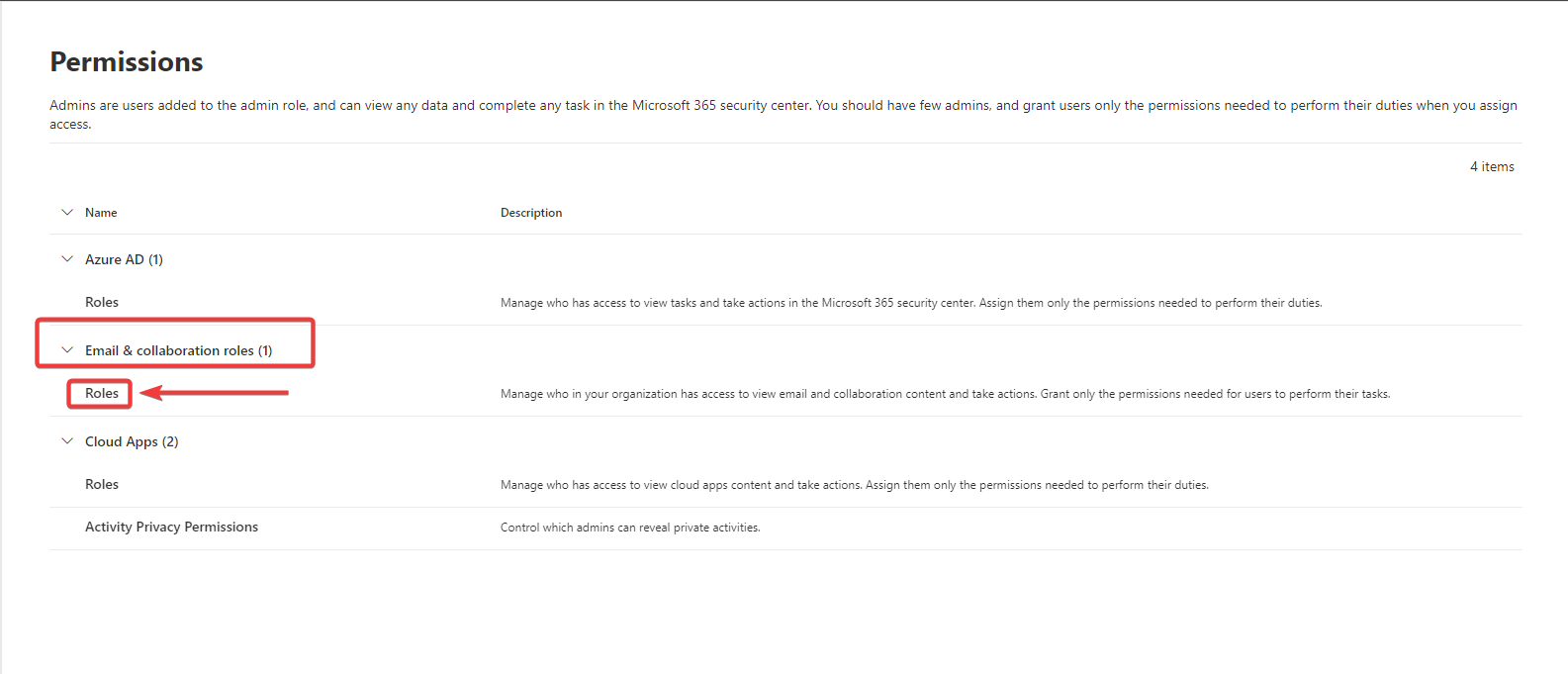This screenshot has width=1568, height=674.
Task: Click the Description column header
Action: point(531,213)
